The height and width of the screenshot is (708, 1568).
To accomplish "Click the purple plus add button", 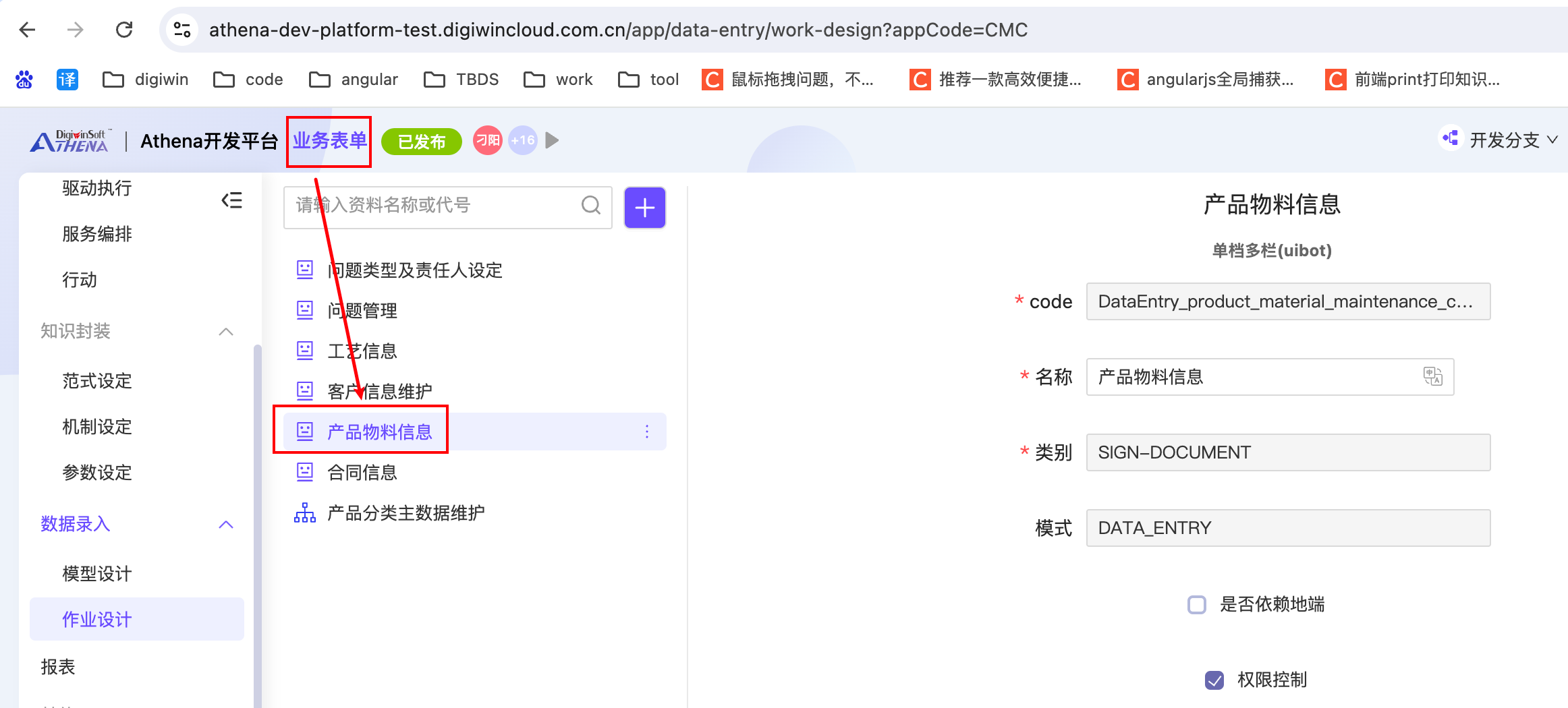I will (644, 208).
